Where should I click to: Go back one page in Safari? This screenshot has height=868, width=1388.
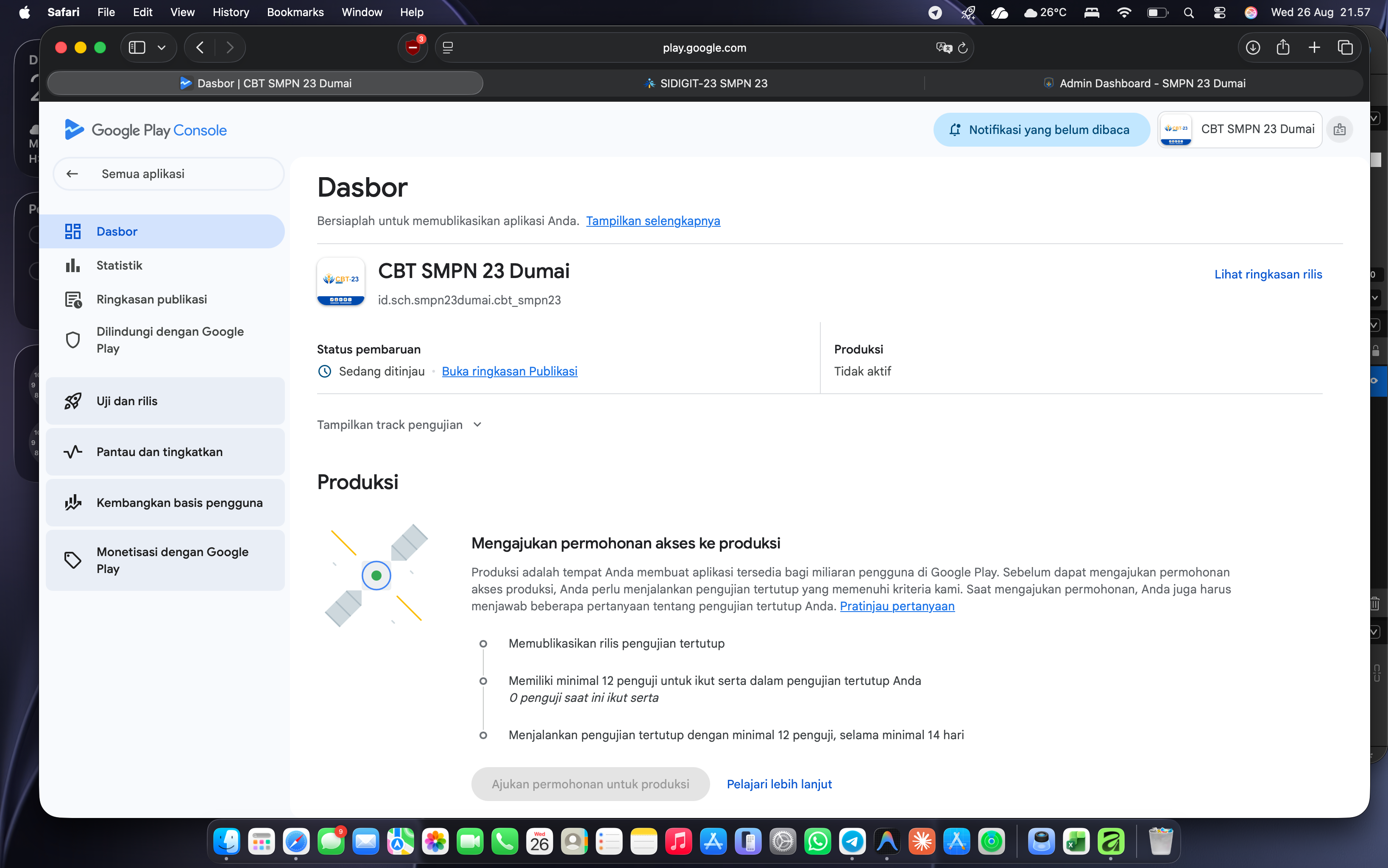[x=200, y=47]
